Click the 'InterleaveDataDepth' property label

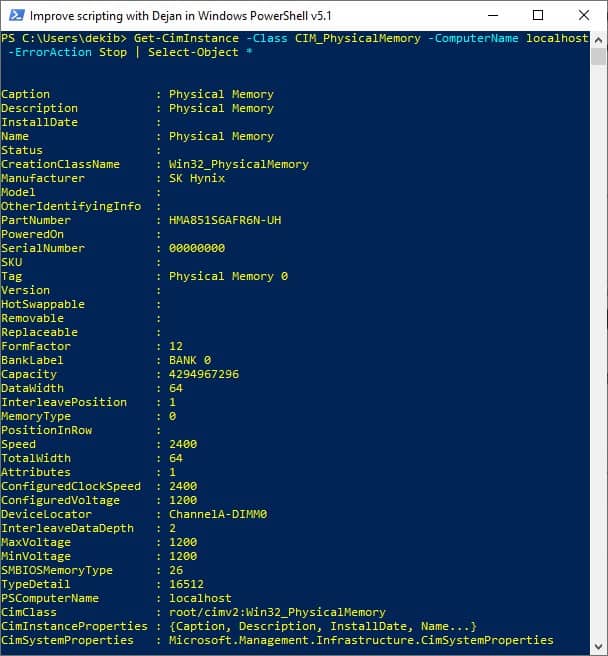click(67, 528)
